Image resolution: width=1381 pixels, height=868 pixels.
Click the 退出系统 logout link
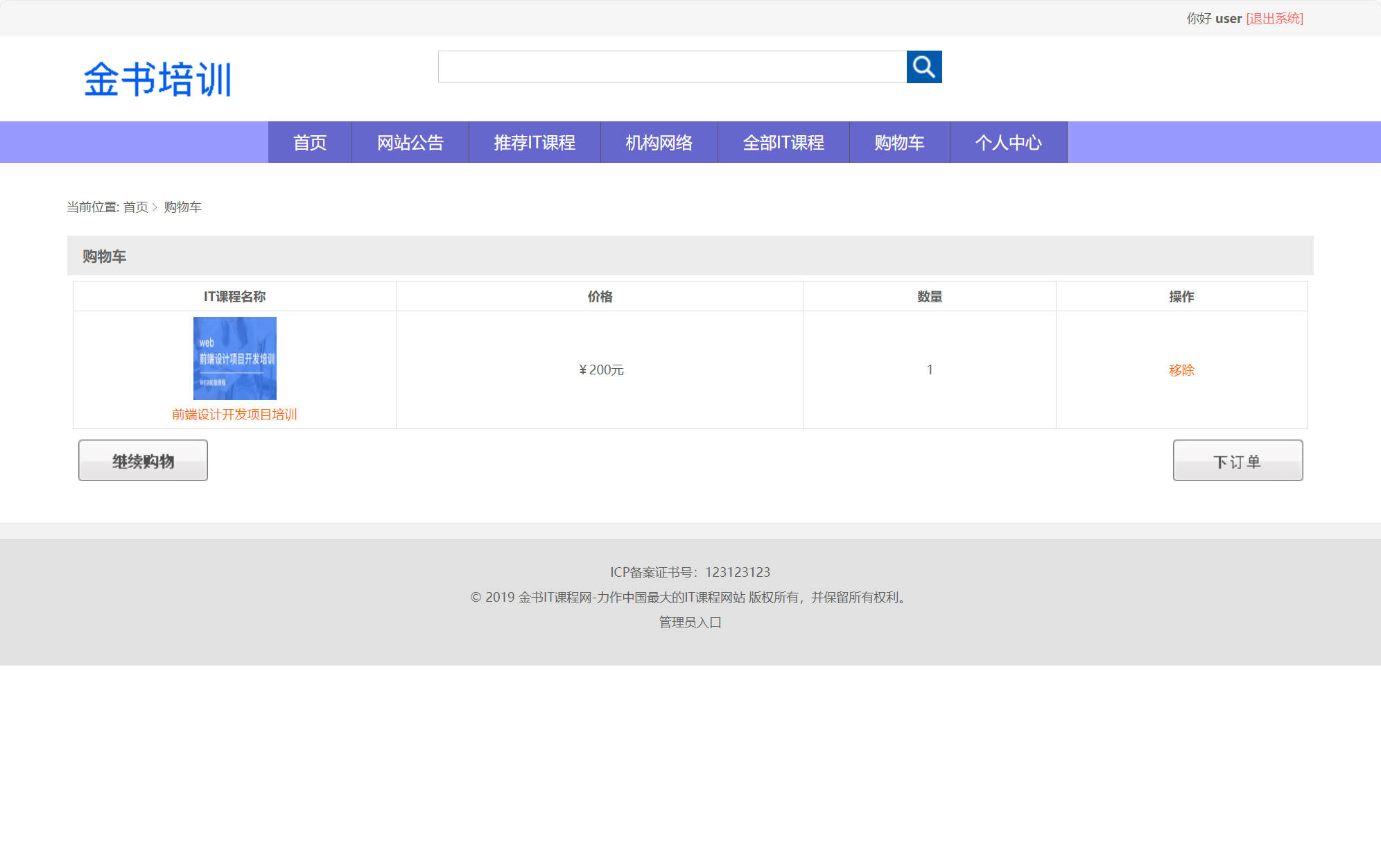coord(1274,19)
